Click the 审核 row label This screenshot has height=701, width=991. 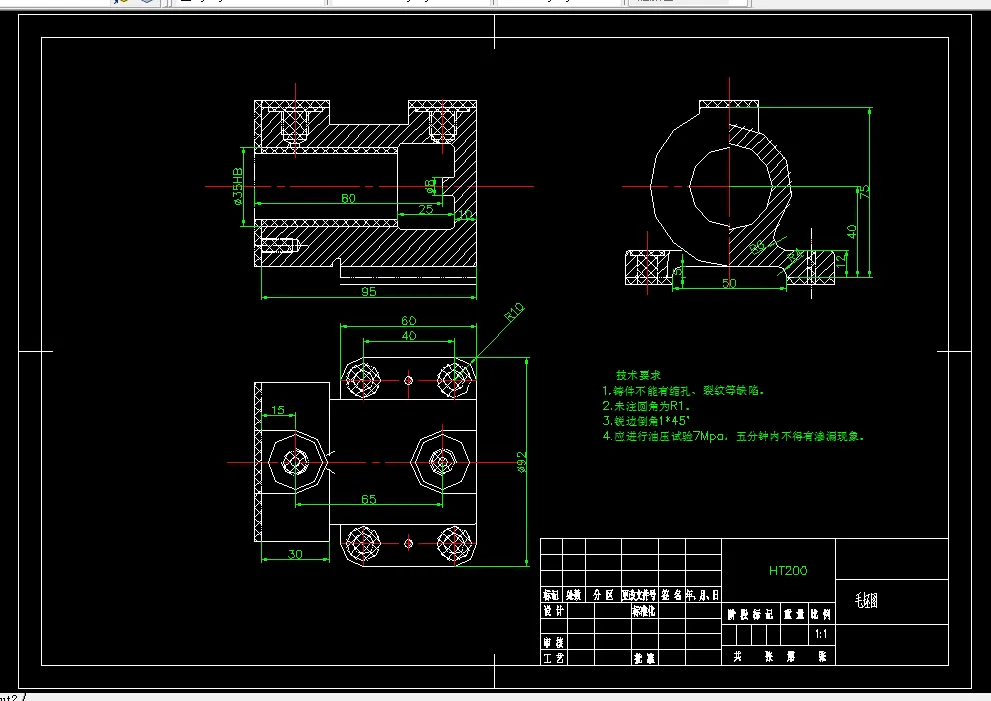(x=554, y=642)
